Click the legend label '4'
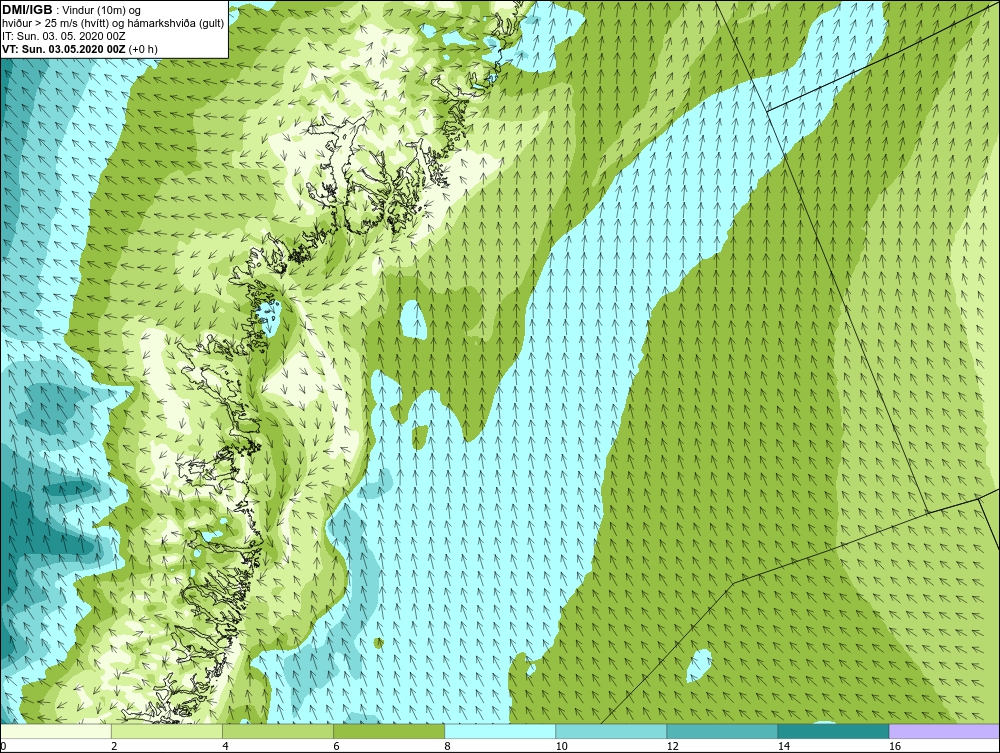This screenshot has width=1000, height=753. pos(225,747)
